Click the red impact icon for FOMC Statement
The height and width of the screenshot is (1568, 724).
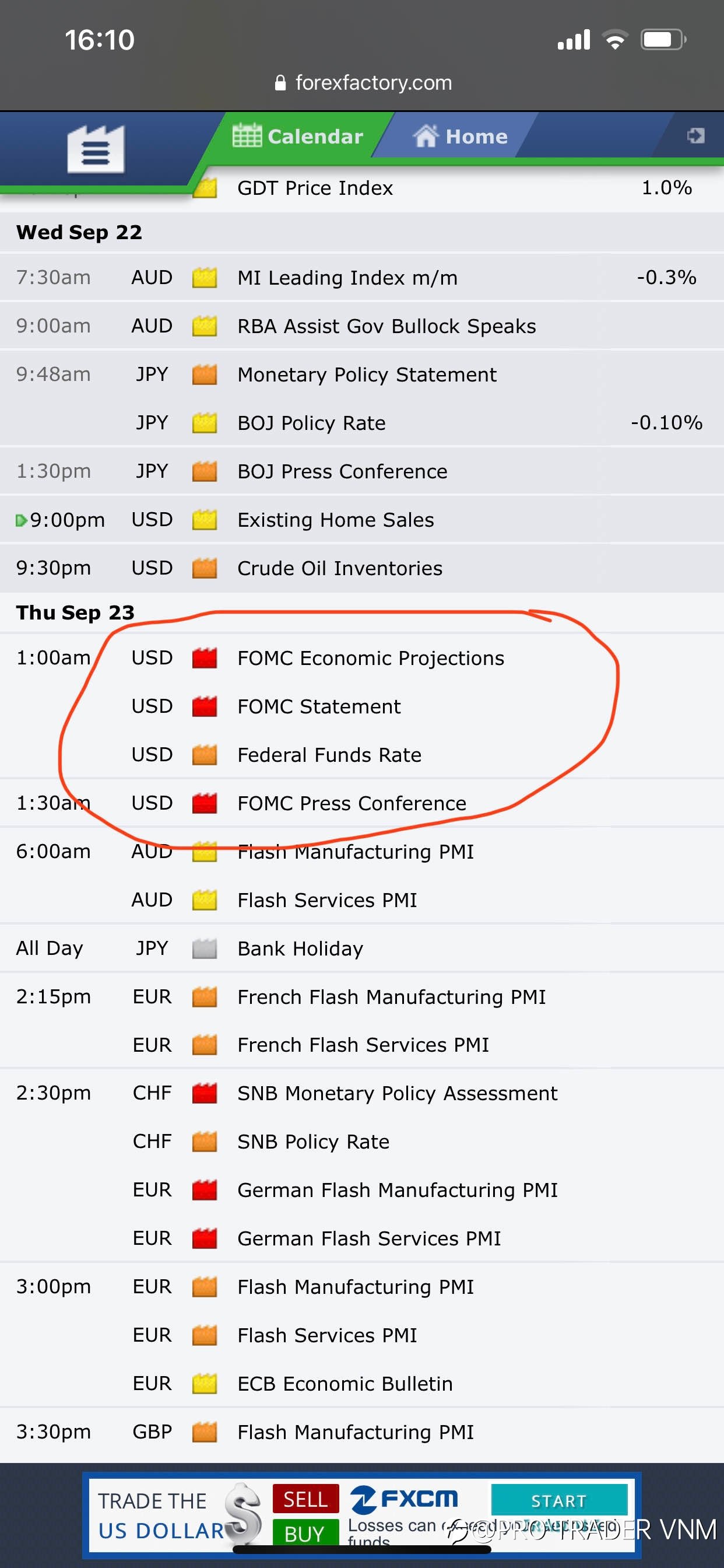click(205, 706)
